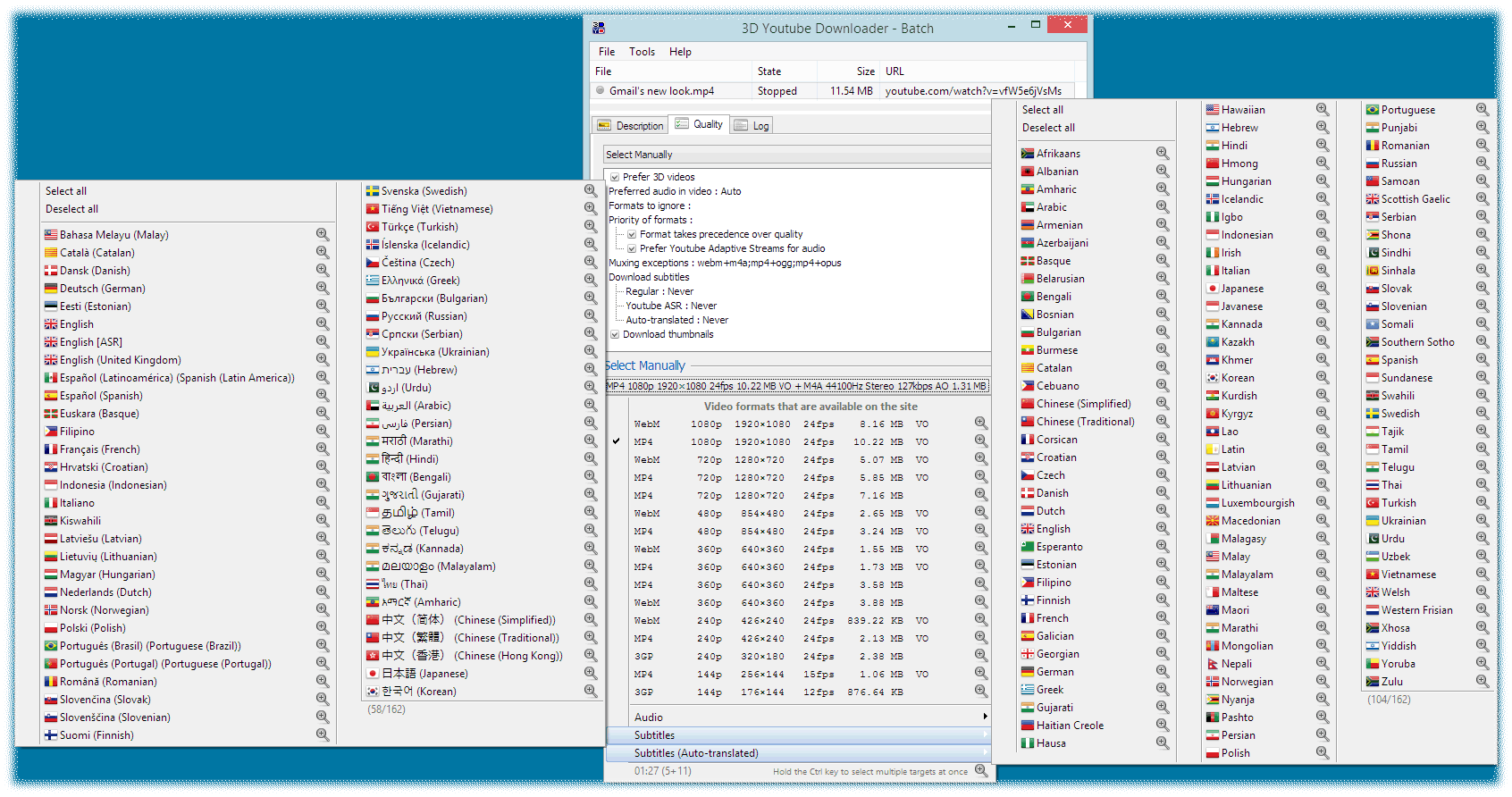
Task: Click the status bar magnifier beside Ctrl hint
Action: click(981, 771)
